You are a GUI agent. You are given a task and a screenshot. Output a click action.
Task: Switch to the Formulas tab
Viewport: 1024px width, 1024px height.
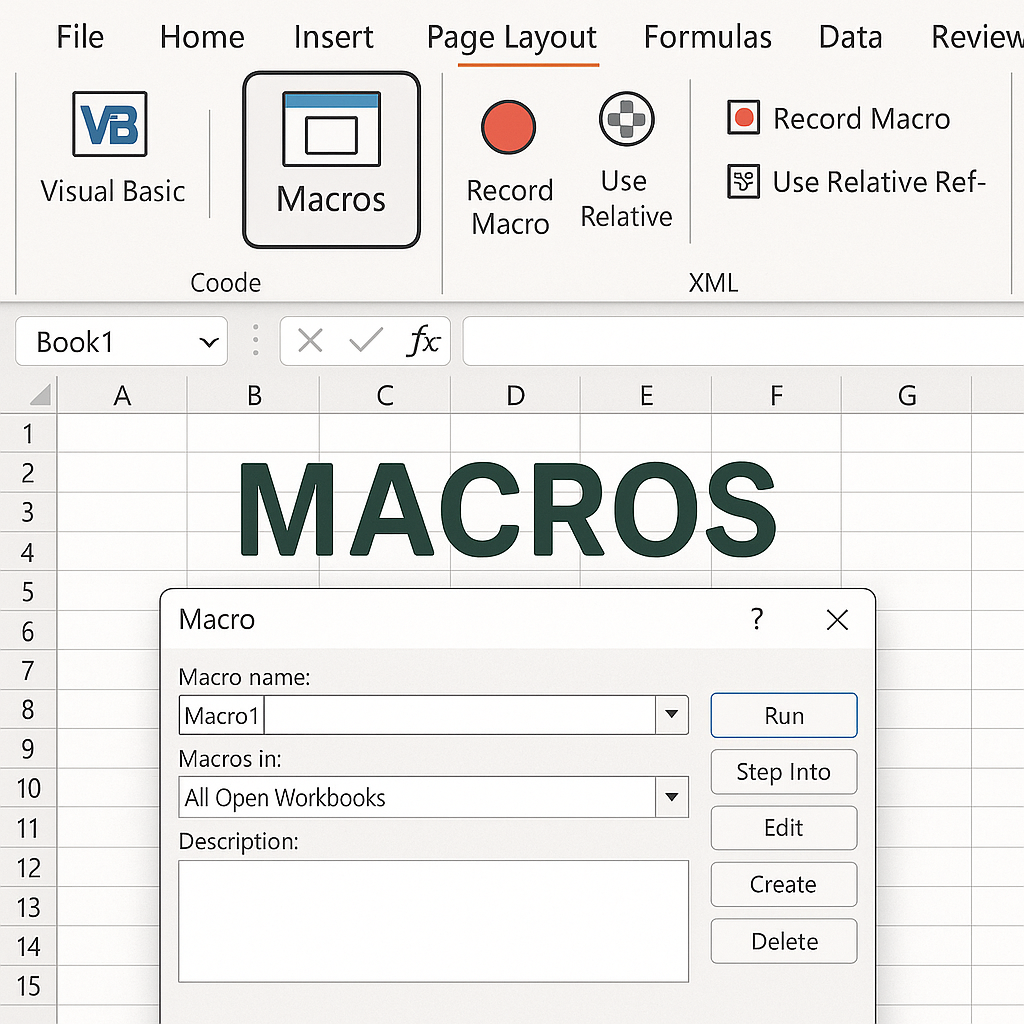pos(707,38)
